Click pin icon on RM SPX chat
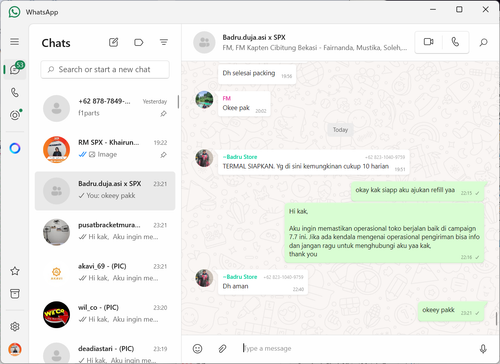 point(163,155)
